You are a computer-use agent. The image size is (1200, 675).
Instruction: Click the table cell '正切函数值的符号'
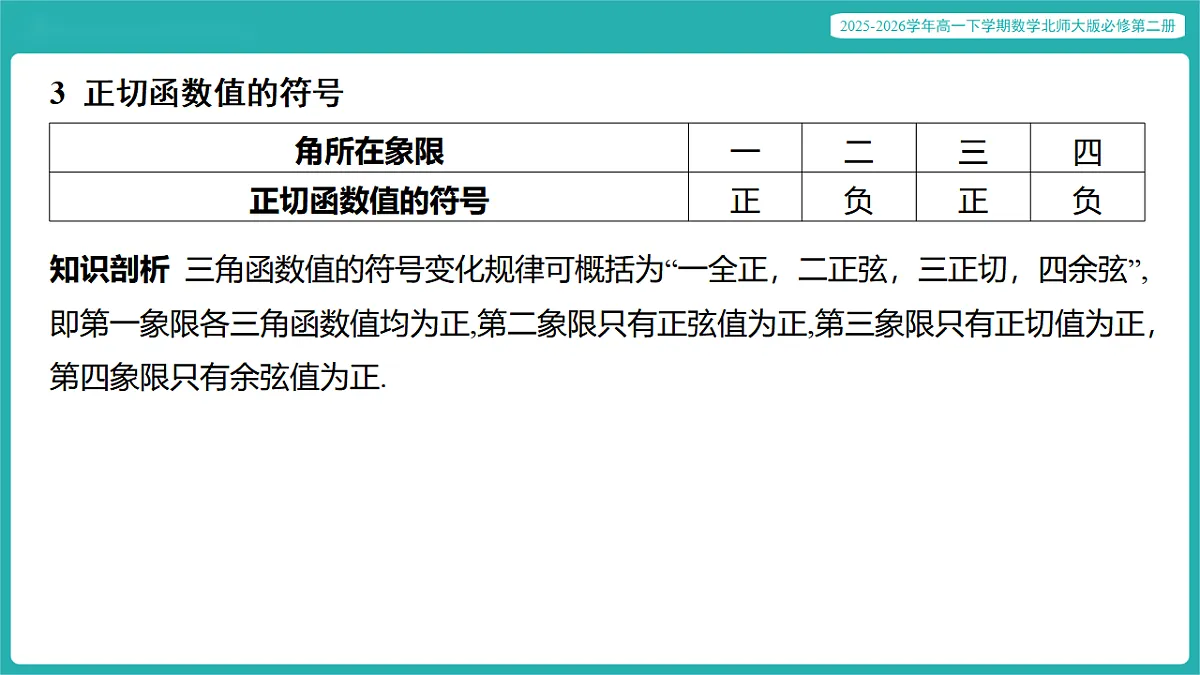pos(369,198)
